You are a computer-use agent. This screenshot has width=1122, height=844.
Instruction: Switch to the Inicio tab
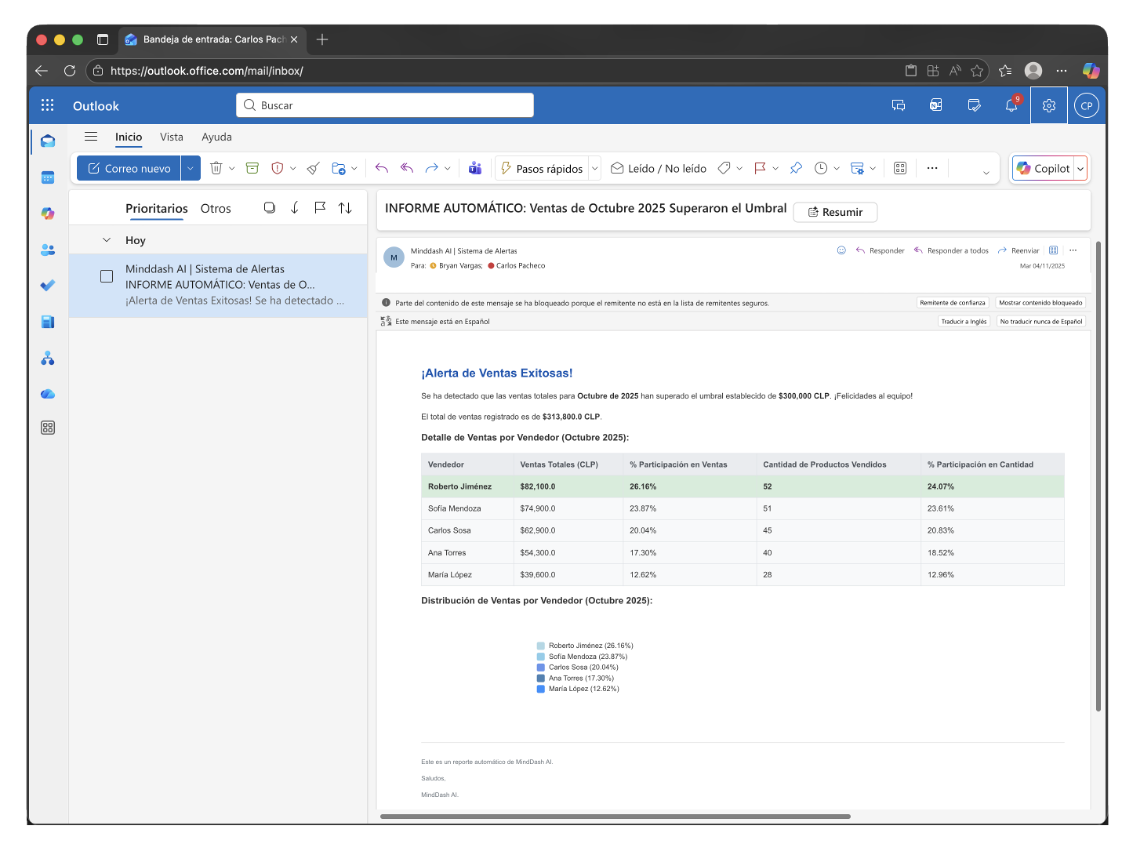pyautogui.click(x=129, y=137)
